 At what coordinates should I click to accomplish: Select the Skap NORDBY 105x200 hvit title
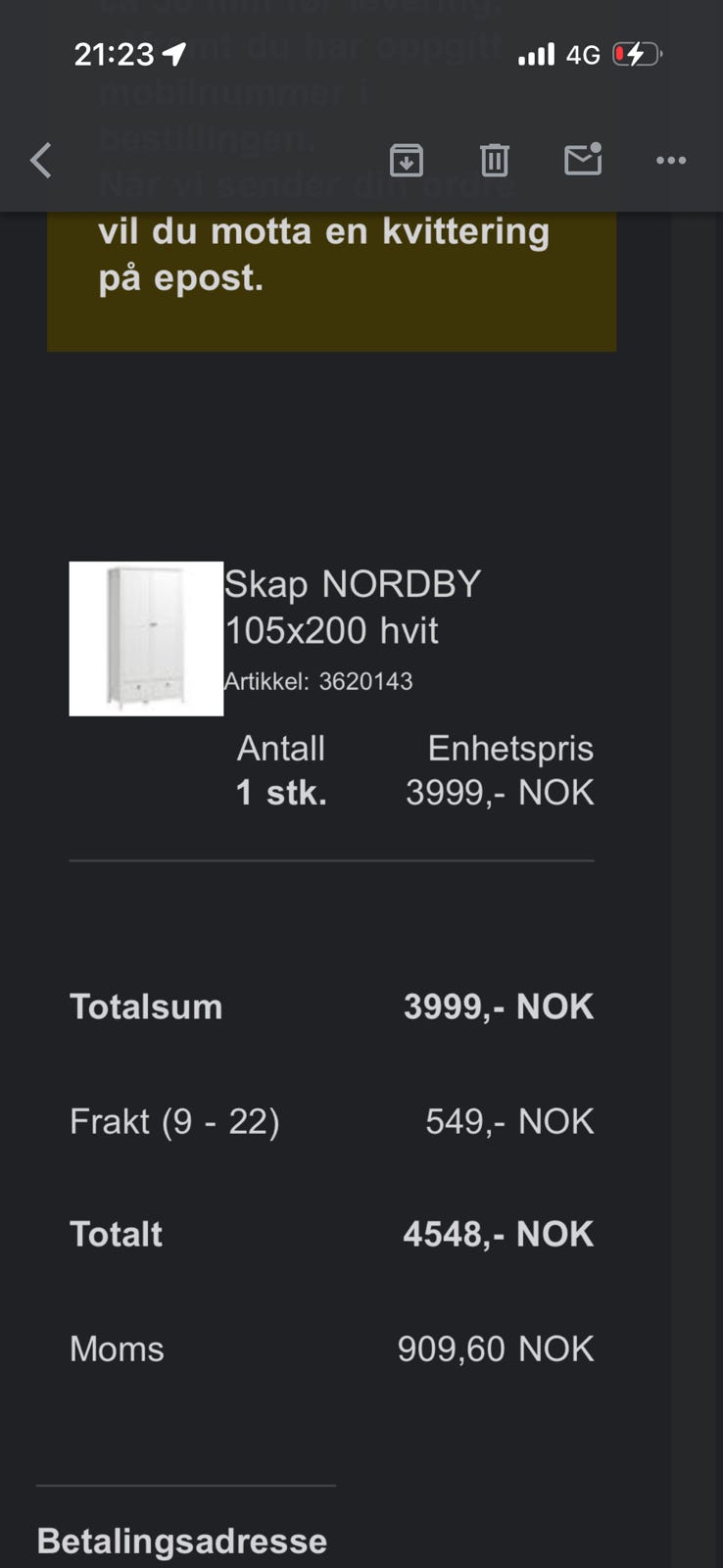[353, 607]
